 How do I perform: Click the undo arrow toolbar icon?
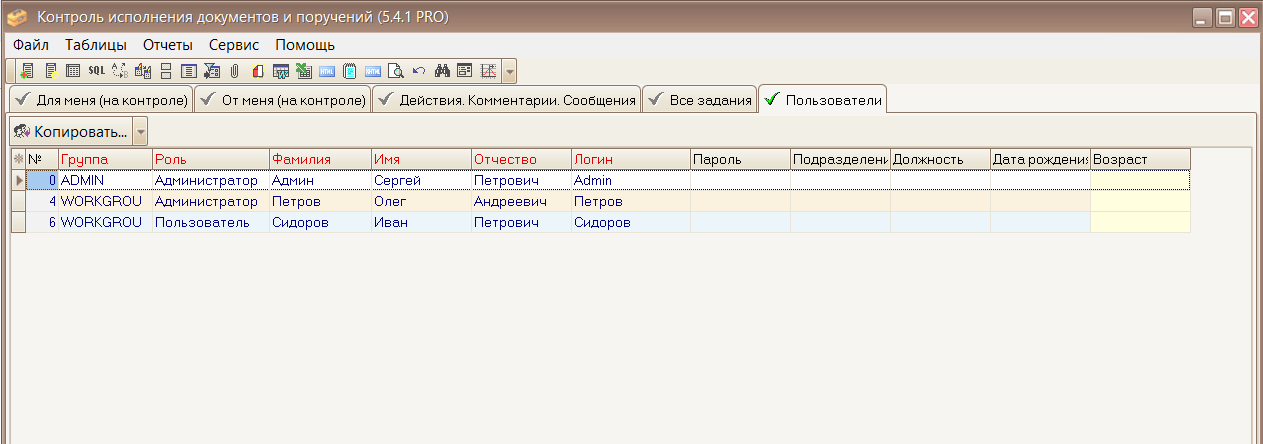pos(419,71)
